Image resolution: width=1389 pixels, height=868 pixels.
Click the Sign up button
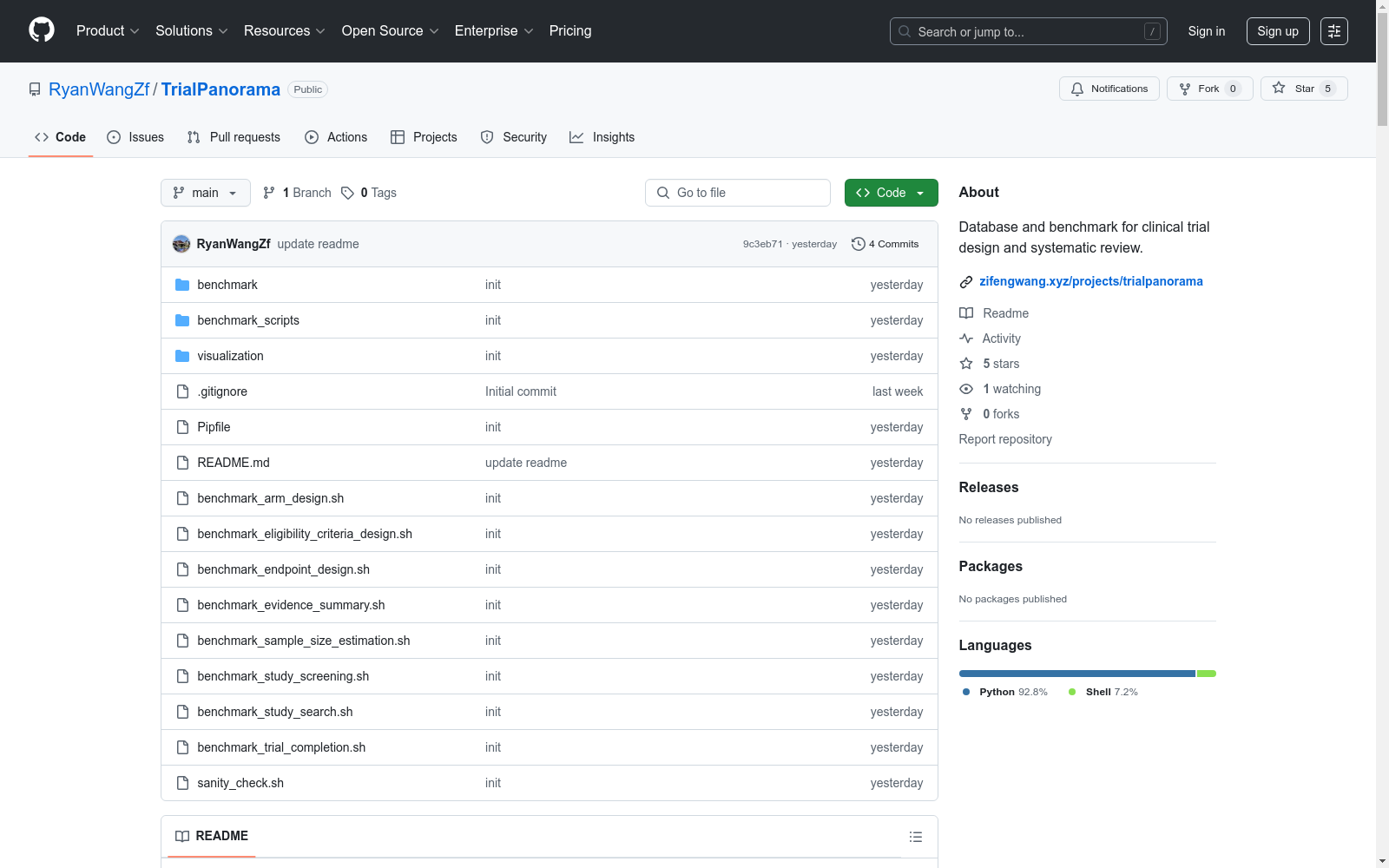click(1278, 31)
